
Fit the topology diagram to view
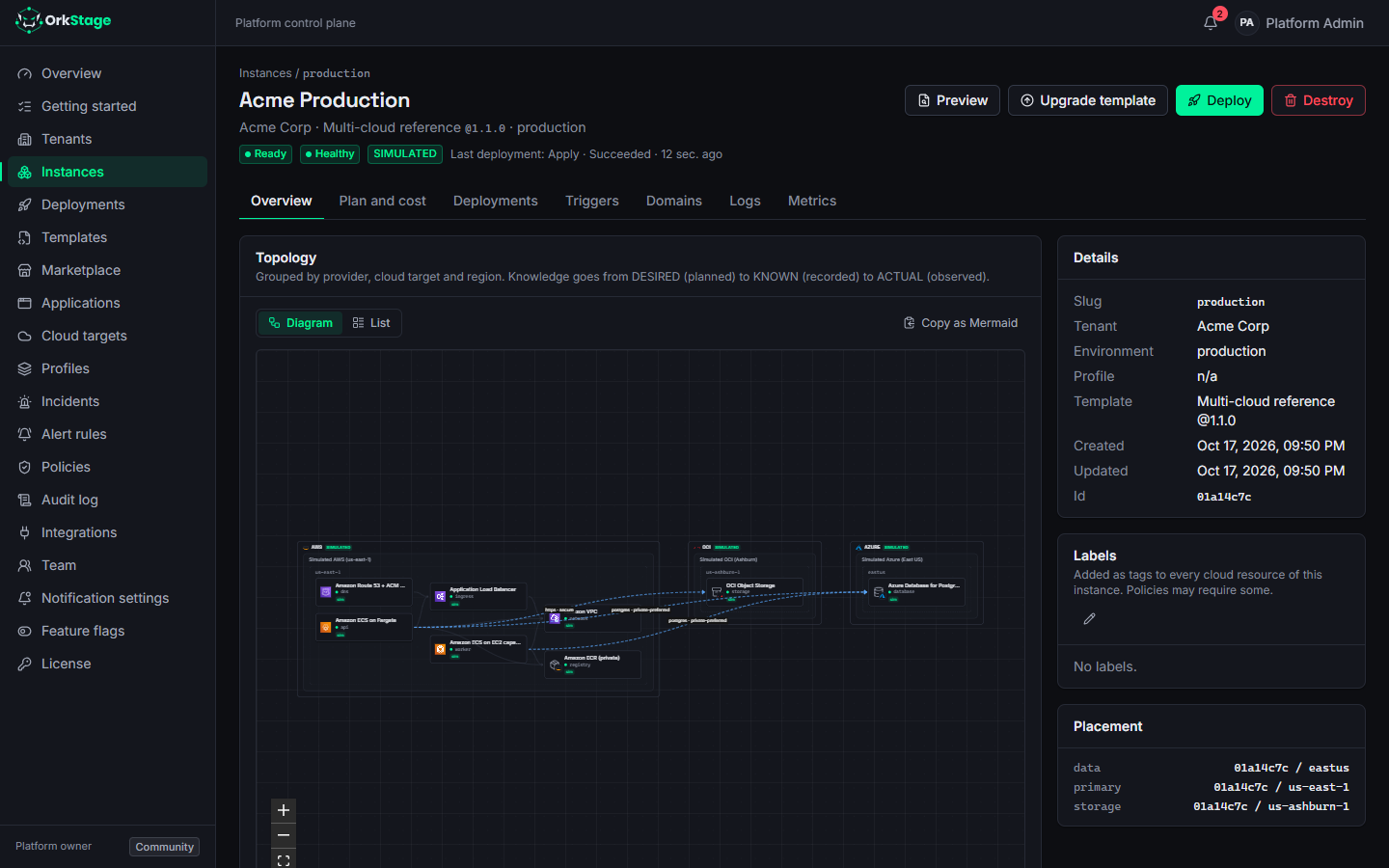click(284, 859)
